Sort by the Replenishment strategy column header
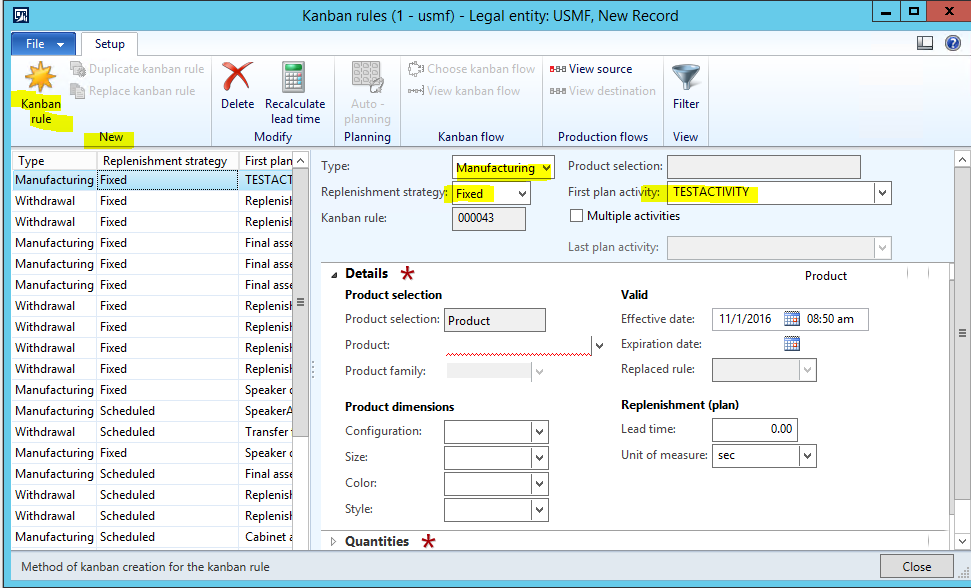This screenshot has width=971, height=588. pos(165,161)
